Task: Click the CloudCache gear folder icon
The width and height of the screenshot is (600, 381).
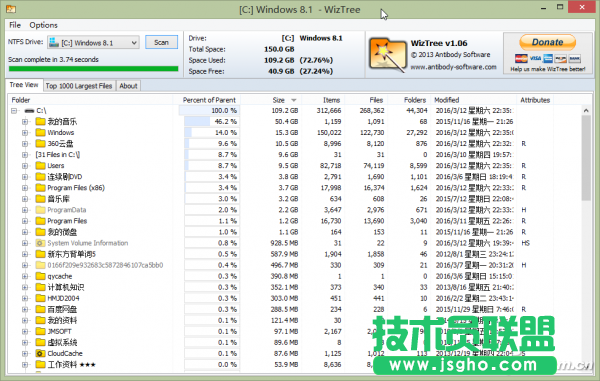Action: coord(40,353)
